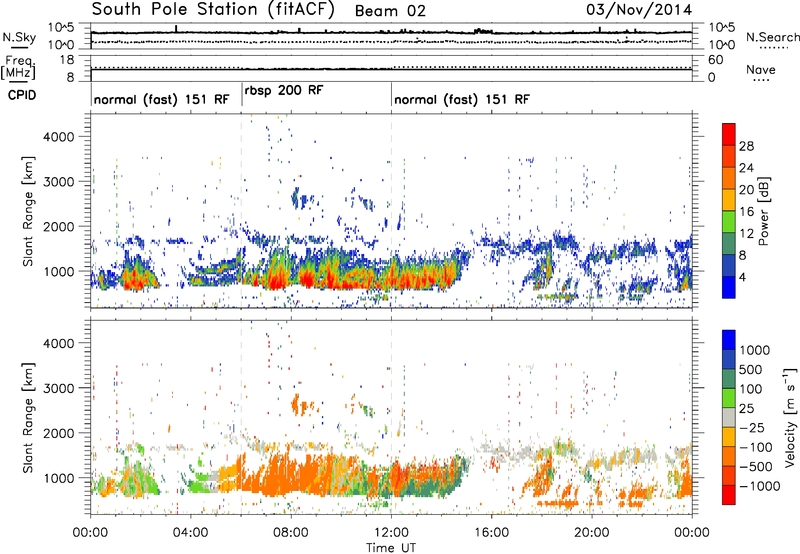Click the strong red power echo near 08:00
Image resolution: width=800 pixels, height=554 pixels.
click(306, 280)
